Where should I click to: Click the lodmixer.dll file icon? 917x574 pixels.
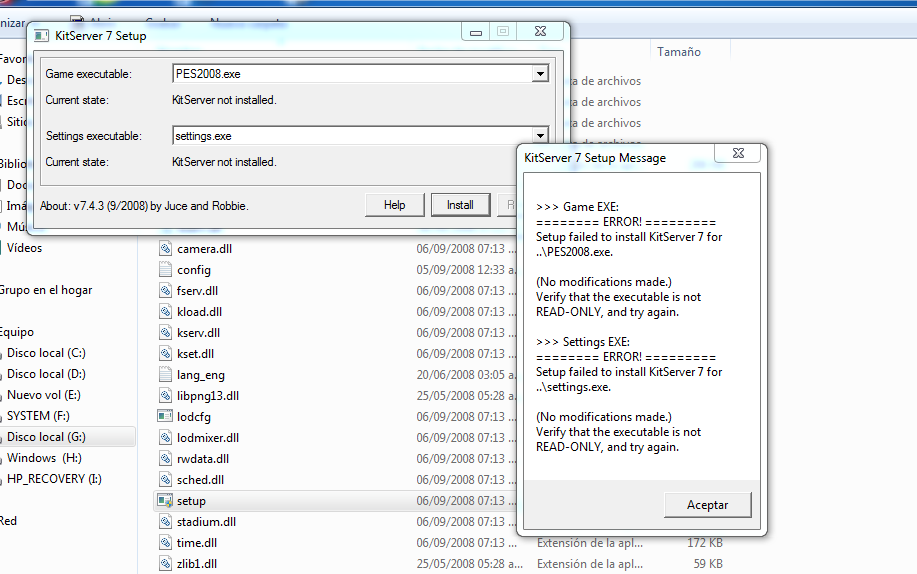[166, 438]
